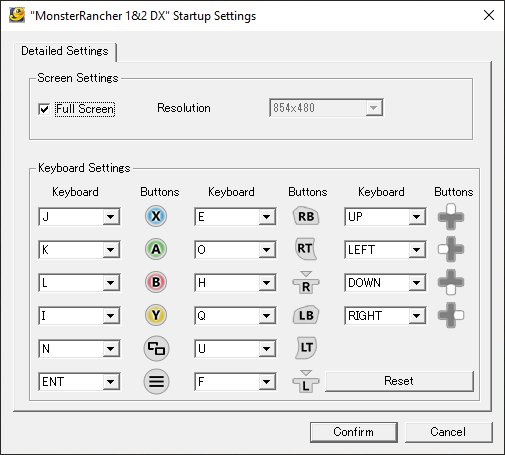Click the View button icon (overlapping squares)
The image size is (505, 455).
(x=156, y=348)
